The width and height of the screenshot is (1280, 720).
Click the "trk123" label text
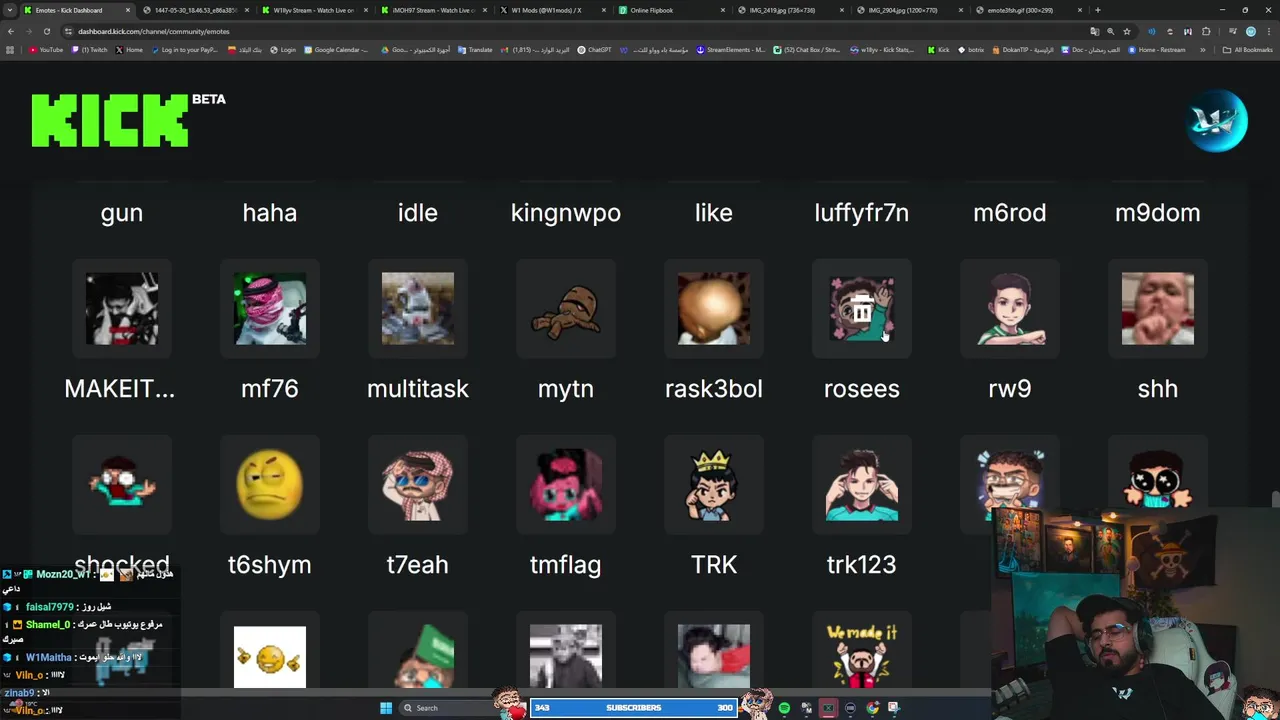[862, 565]
